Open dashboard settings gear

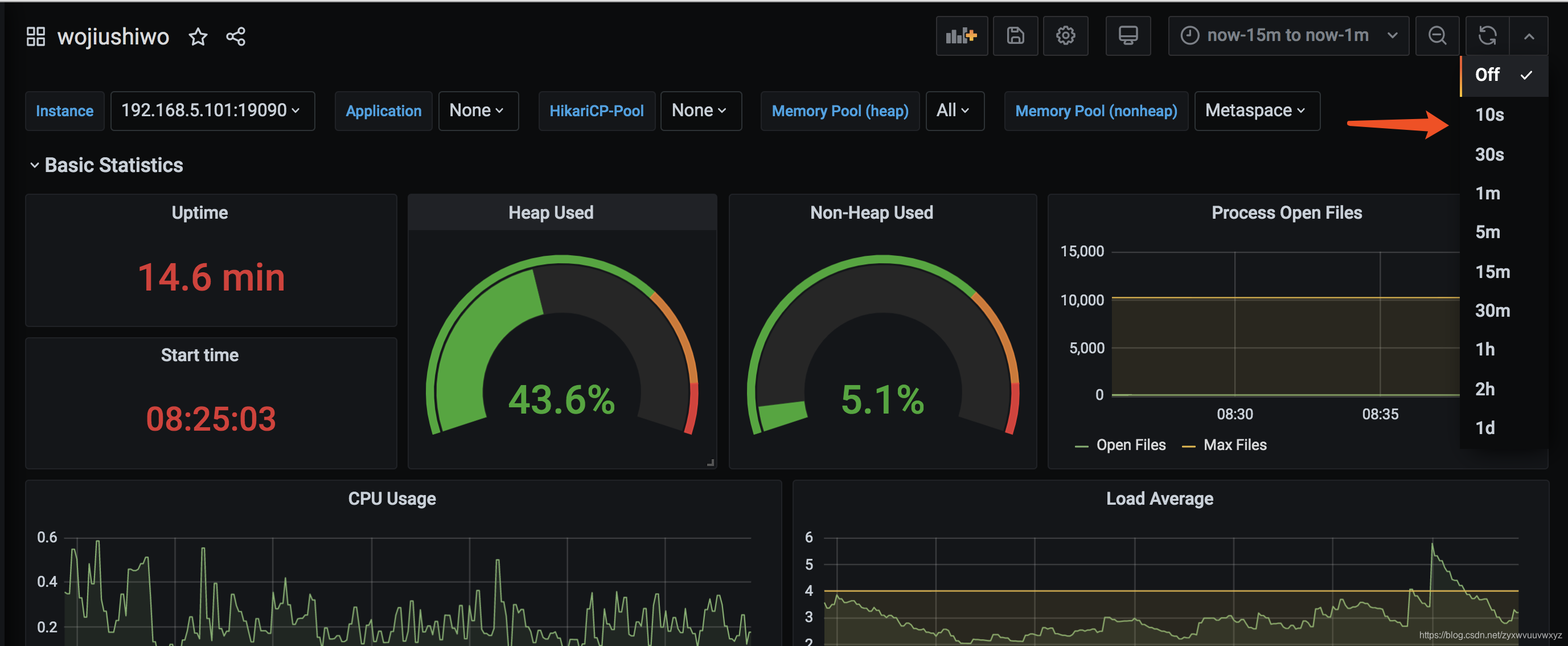coord(1065,36)
